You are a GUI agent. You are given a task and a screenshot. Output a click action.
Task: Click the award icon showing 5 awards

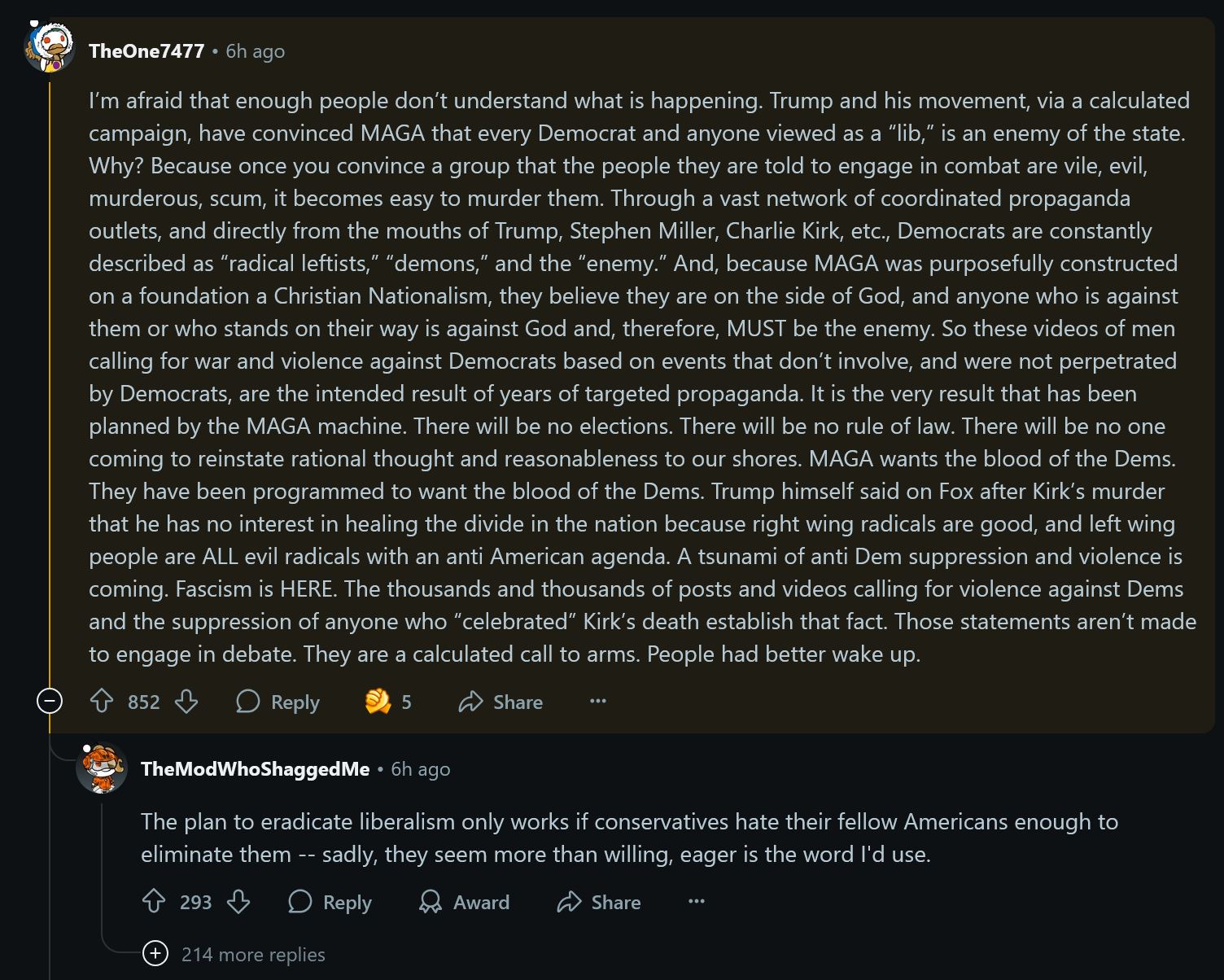pyautogui.click(x=388, y=702)
